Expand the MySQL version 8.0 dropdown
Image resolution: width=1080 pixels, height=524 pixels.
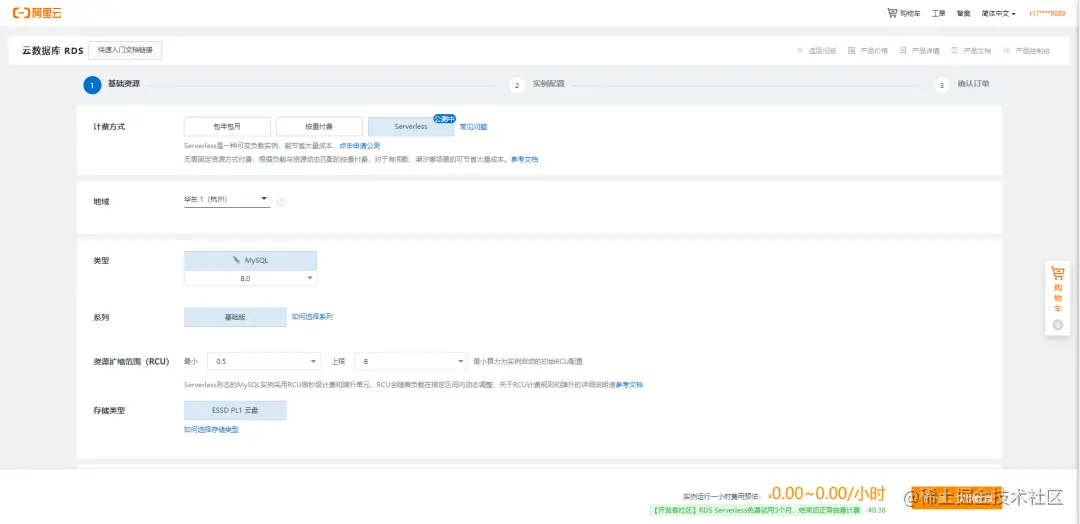250,278
